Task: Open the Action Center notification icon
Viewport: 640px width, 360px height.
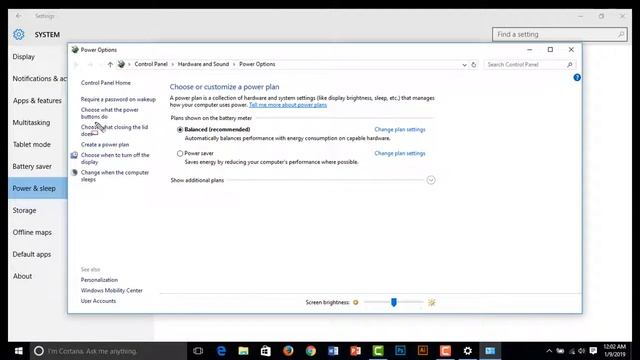Action: tap(593, 351)
